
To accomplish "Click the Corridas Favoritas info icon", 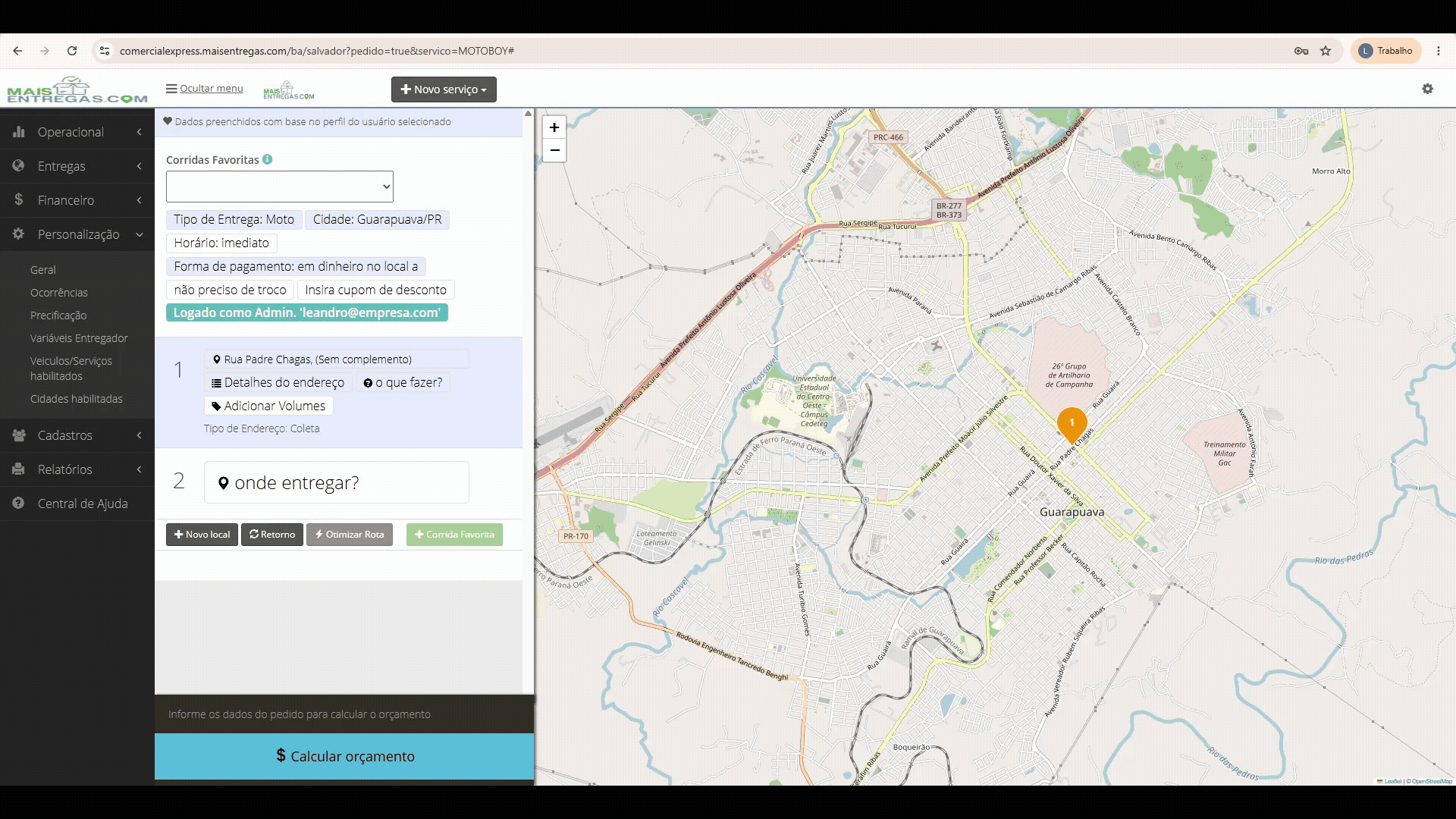I will [267, 159].
